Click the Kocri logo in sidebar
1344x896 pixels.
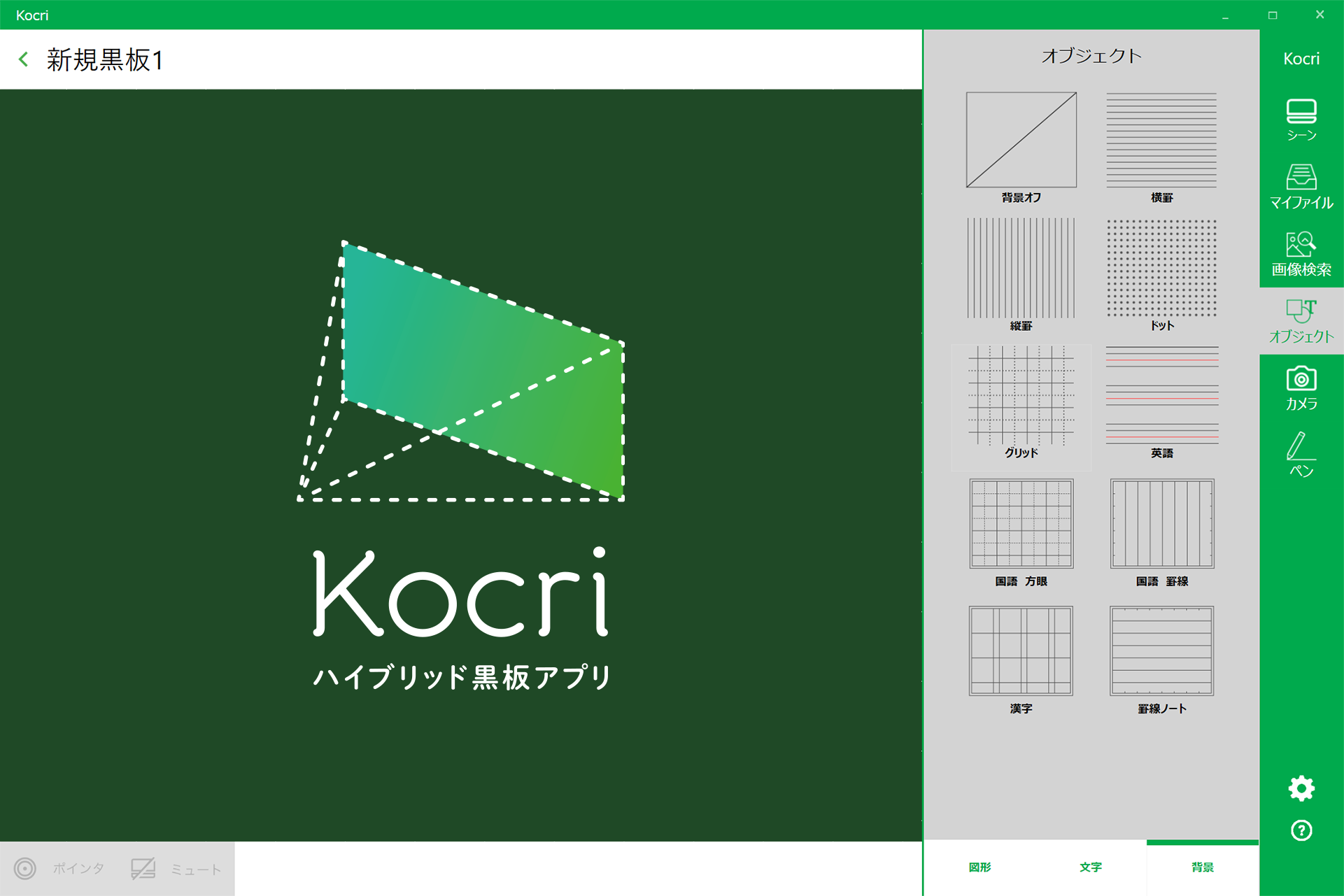click(1301, 59)
